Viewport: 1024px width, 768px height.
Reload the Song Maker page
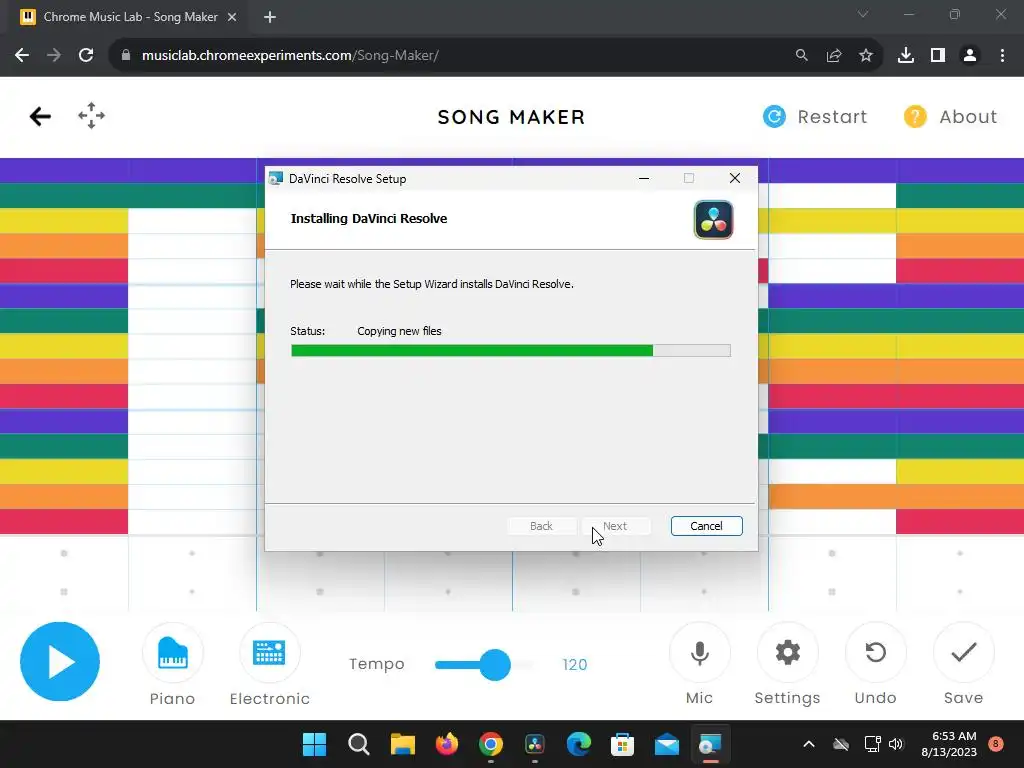tap(86, 56)
